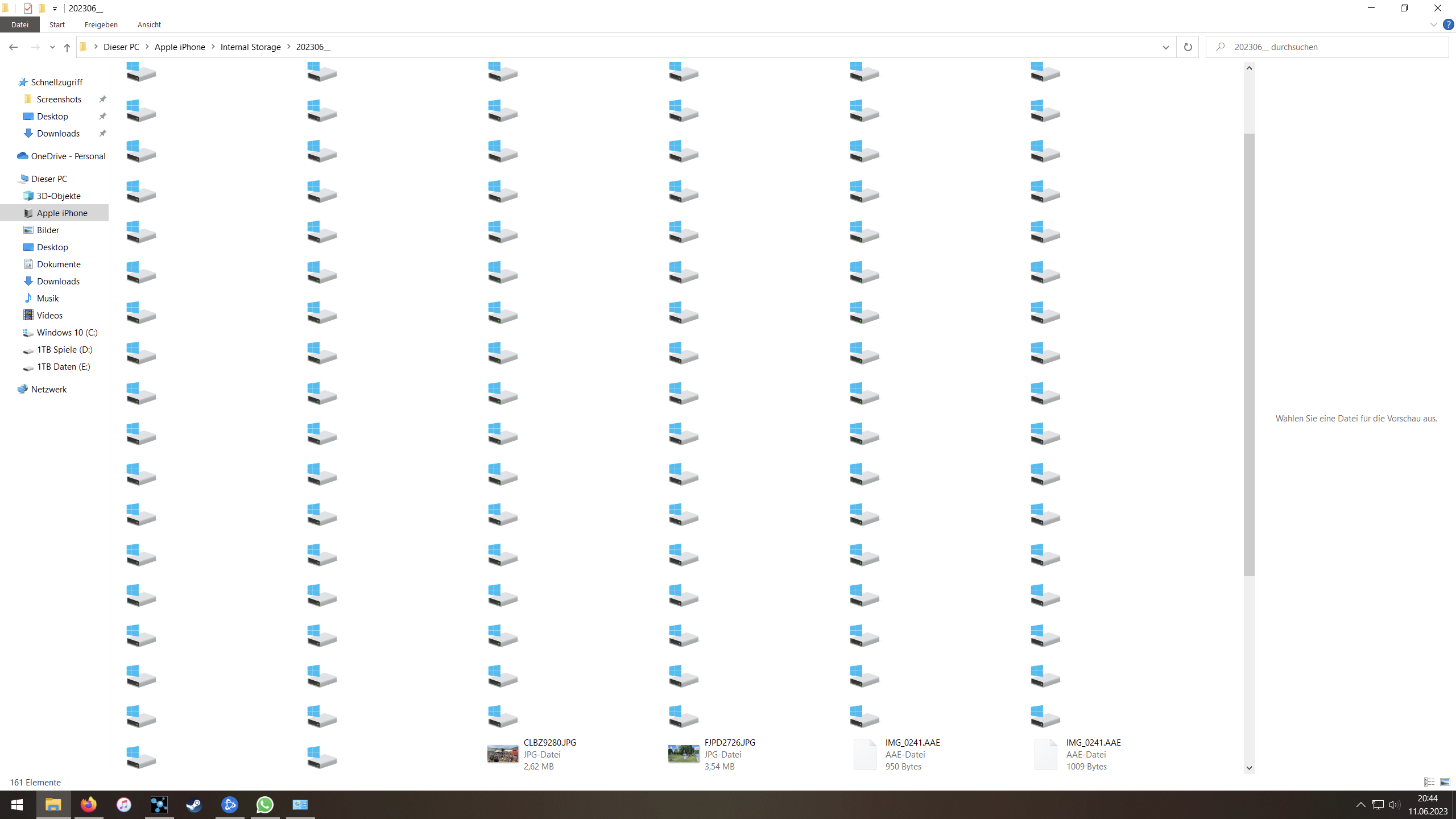
Task: Open the Explorer help icon
Action: pyautogui.click(x=1449, y=25)
